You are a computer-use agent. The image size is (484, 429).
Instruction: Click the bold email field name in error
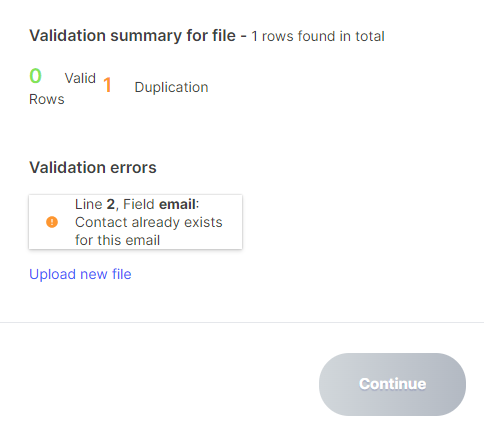[177, 204]
